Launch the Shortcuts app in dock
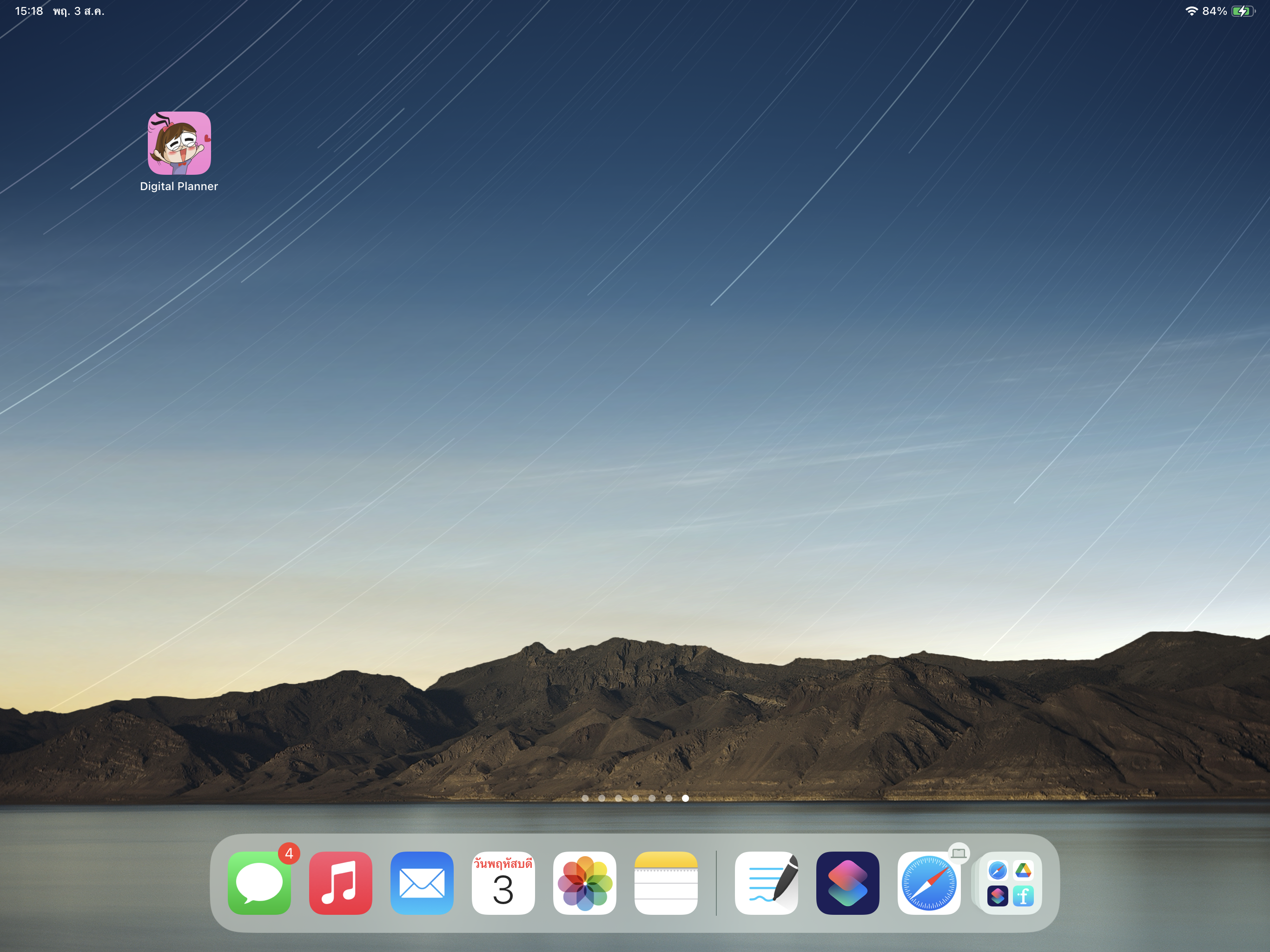 coord(847,883)
